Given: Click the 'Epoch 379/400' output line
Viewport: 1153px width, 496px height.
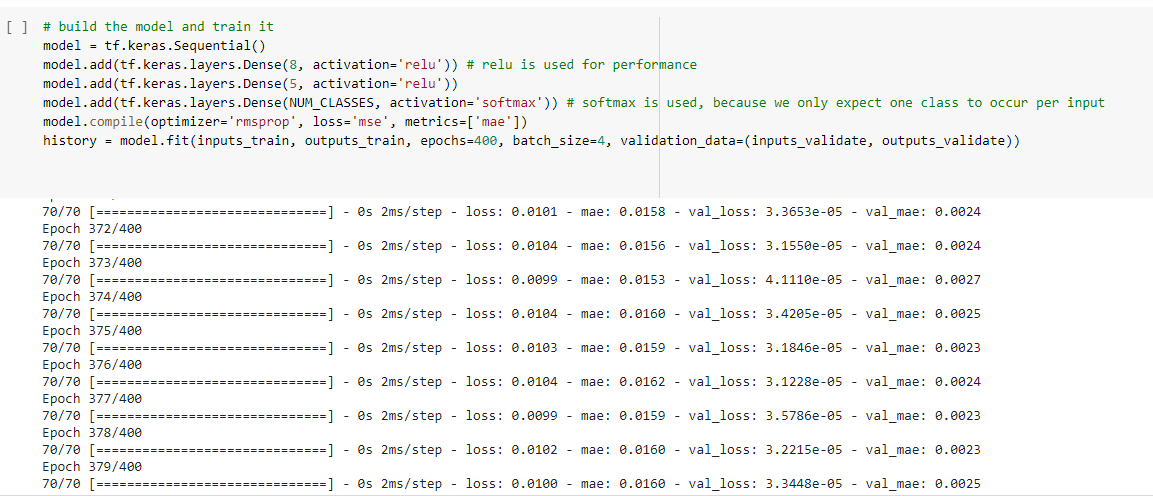Looking at the screenshot, I should [x=93, y=467].
